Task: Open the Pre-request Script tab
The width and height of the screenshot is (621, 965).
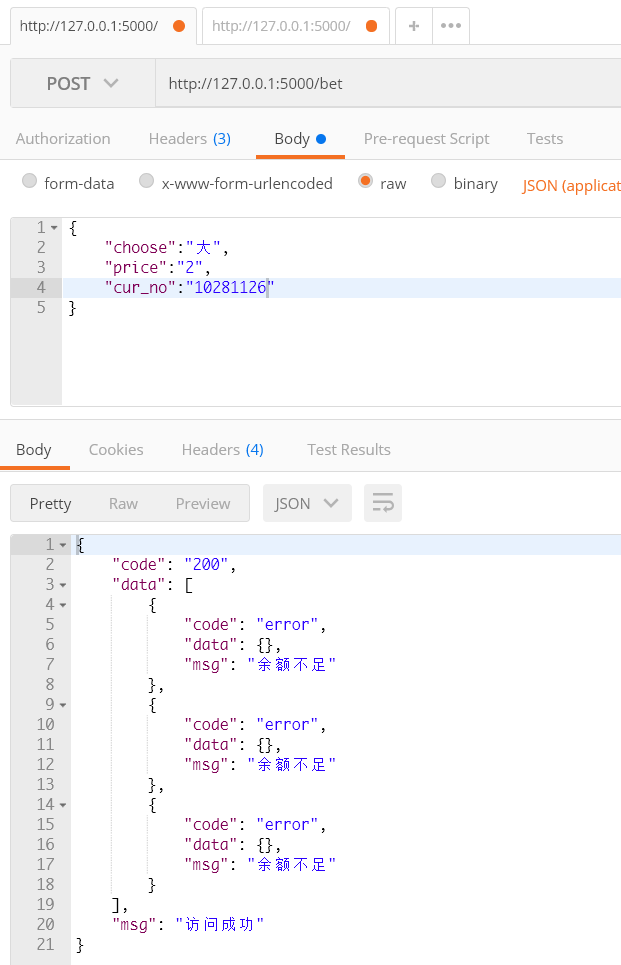Action: click(x=426, y=139)
